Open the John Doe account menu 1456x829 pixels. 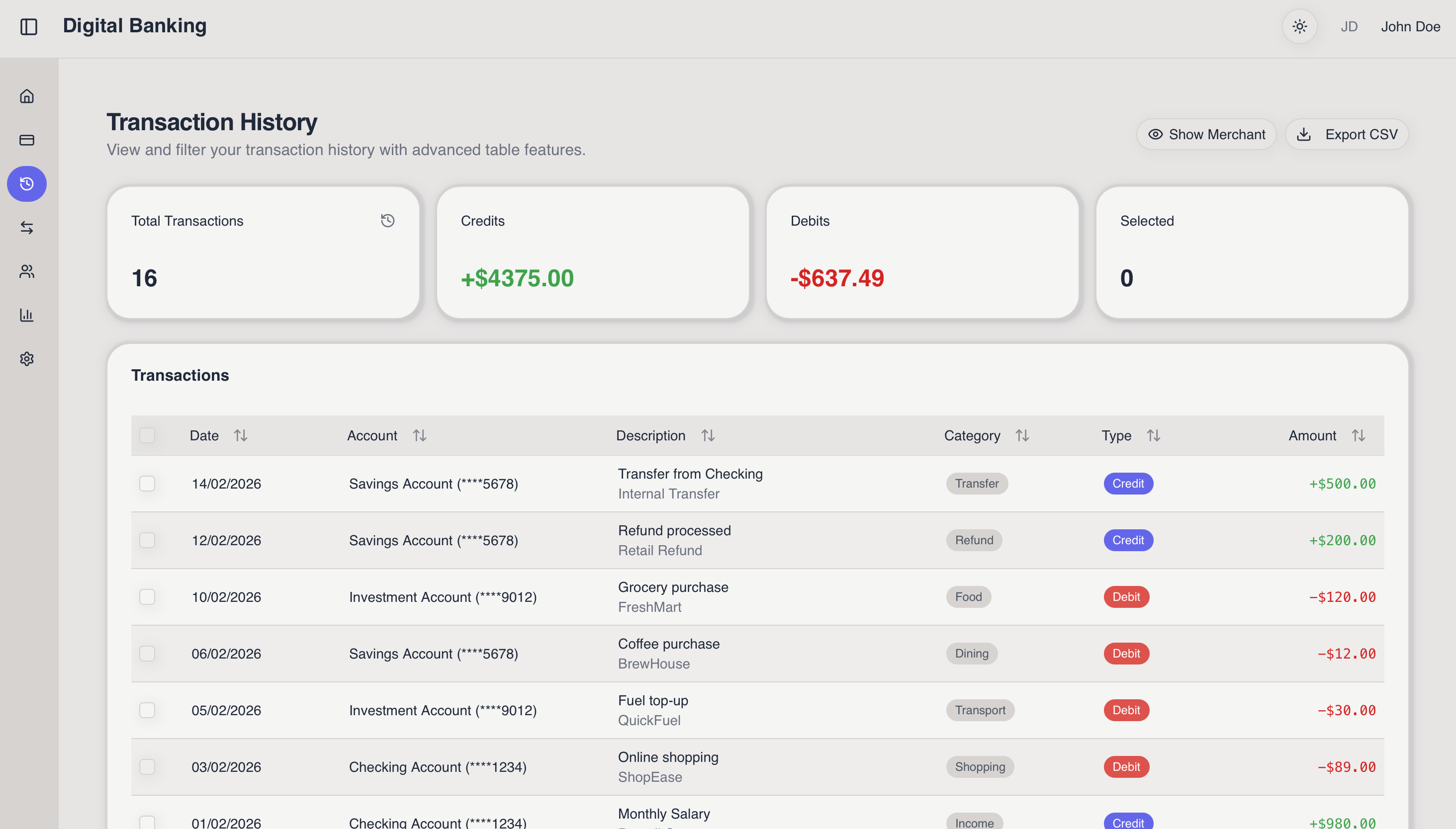point(1410,26)
